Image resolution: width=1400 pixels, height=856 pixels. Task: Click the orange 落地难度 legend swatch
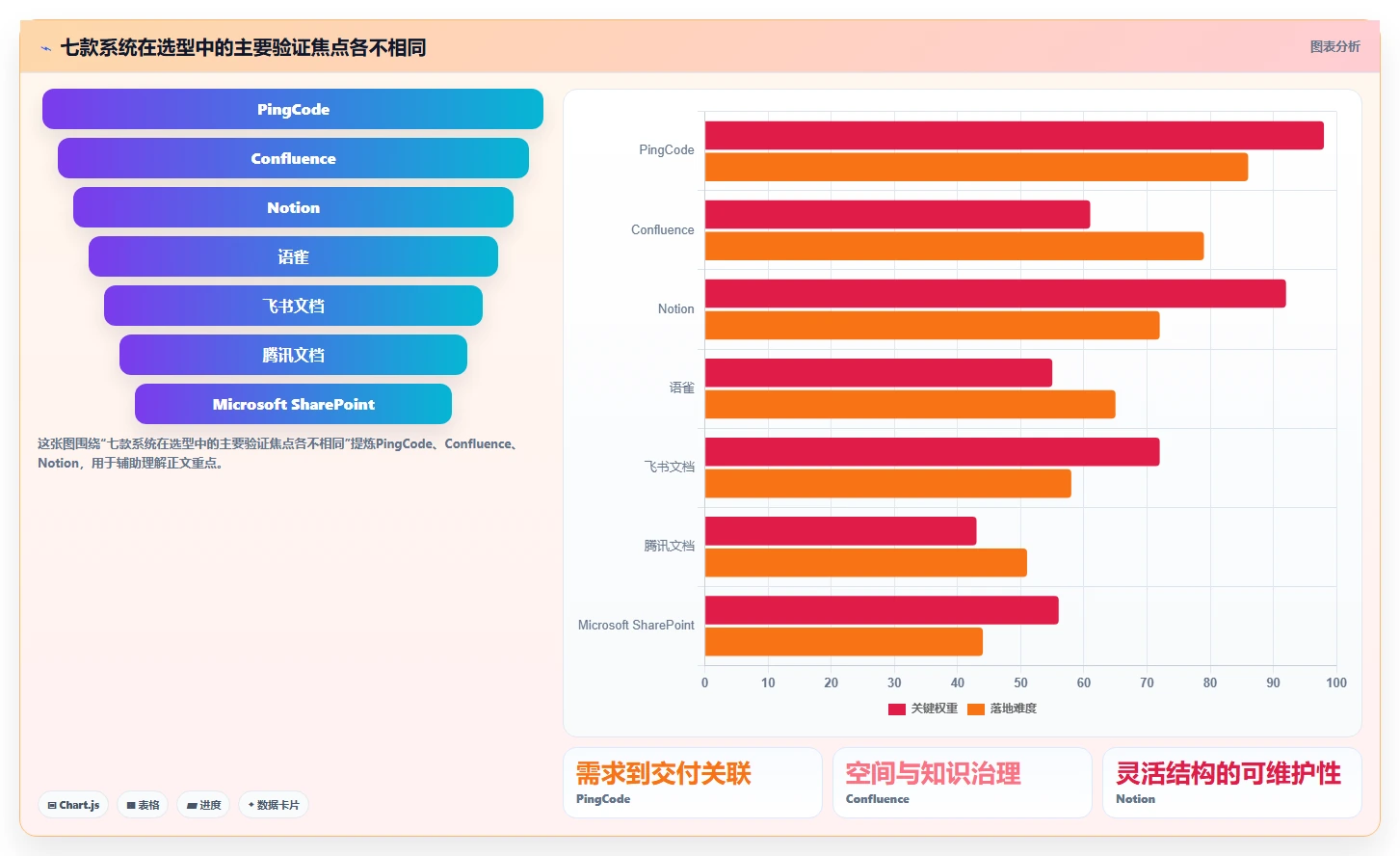pyautogui.click(x=976, y=709)
